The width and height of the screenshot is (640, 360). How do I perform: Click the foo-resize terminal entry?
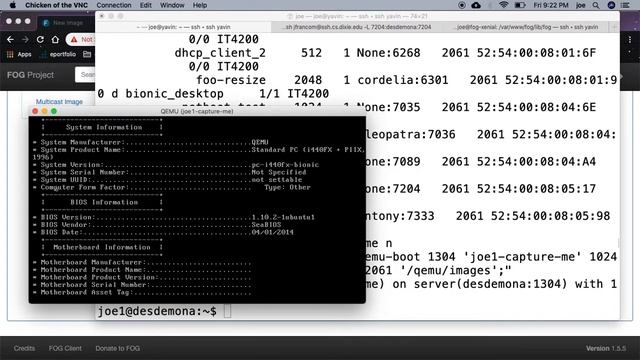tap(231, 80)
